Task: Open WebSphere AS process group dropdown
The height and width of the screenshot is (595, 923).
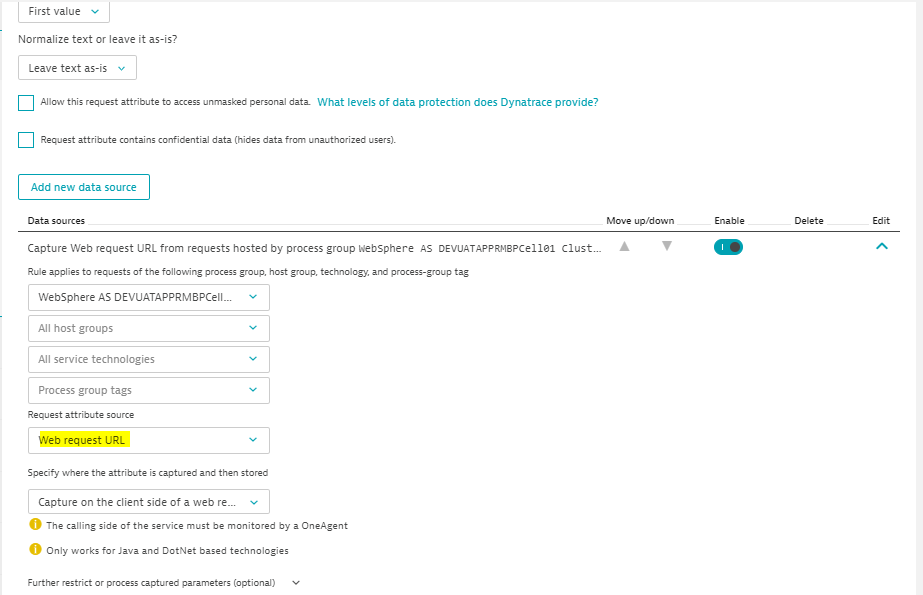Action: coord(148,297)
